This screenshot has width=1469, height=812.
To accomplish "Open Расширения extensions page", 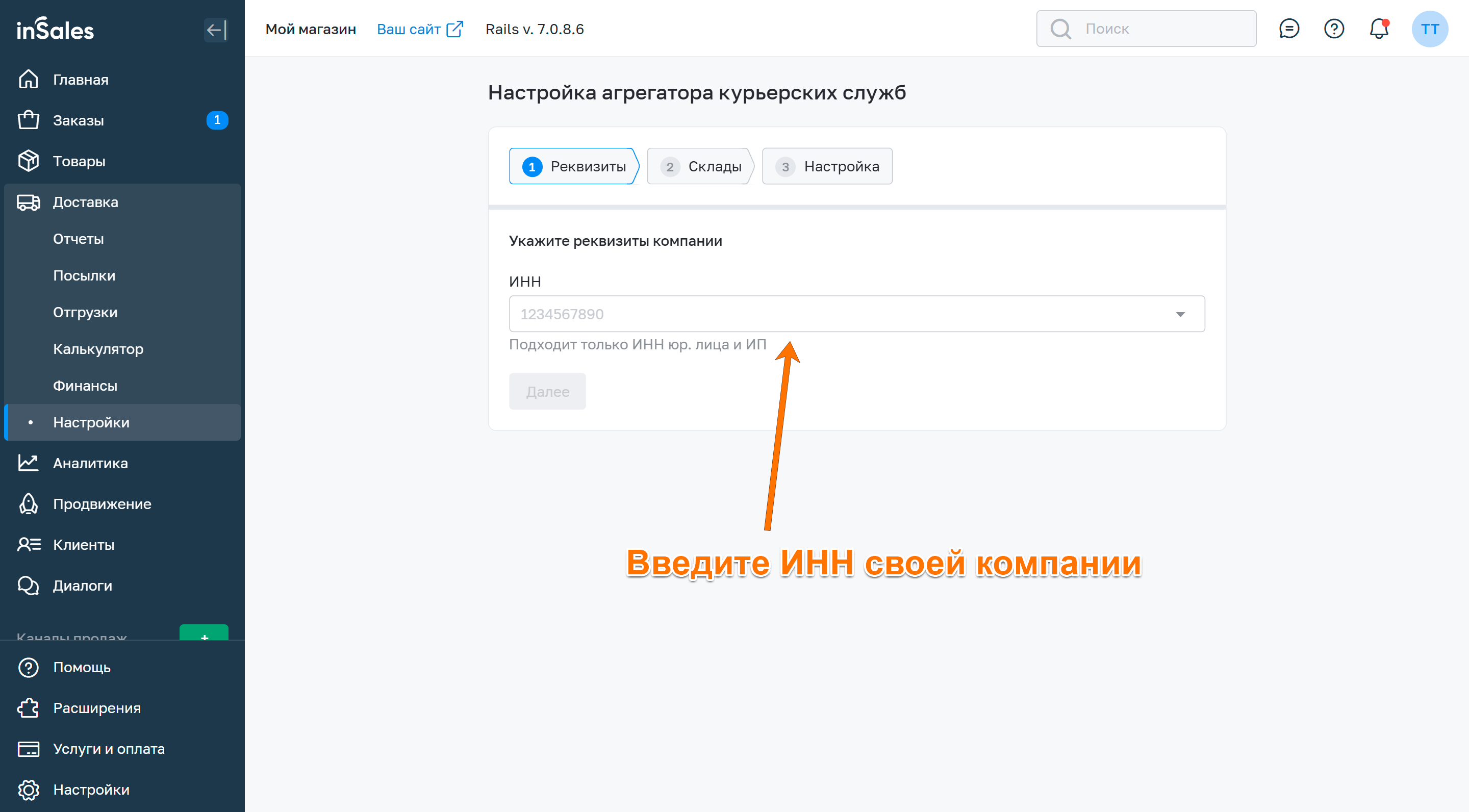I will coord(96,707).
